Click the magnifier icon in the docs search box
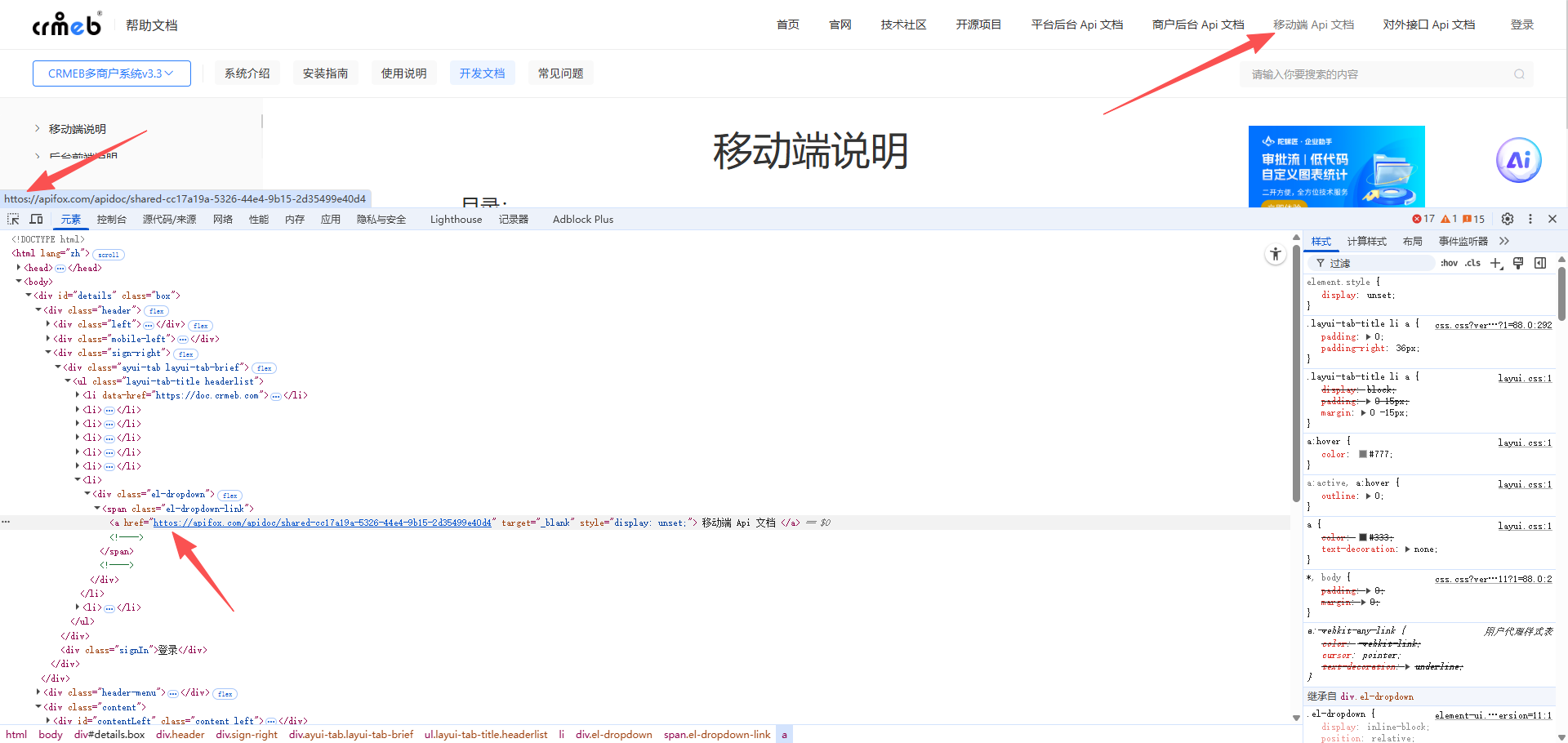1568x743 pixels. 1518,73
